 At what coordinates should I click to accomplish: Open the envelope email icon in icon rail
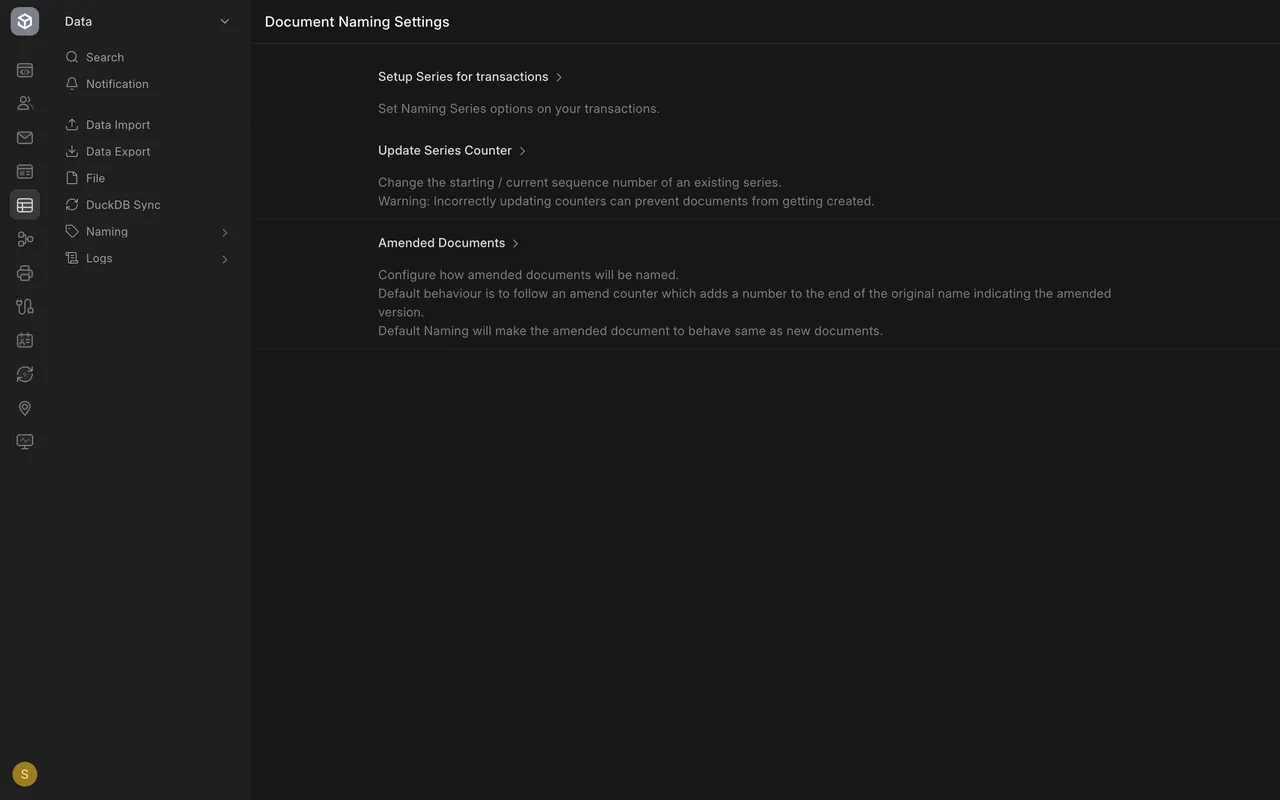(x=25, y=138)
